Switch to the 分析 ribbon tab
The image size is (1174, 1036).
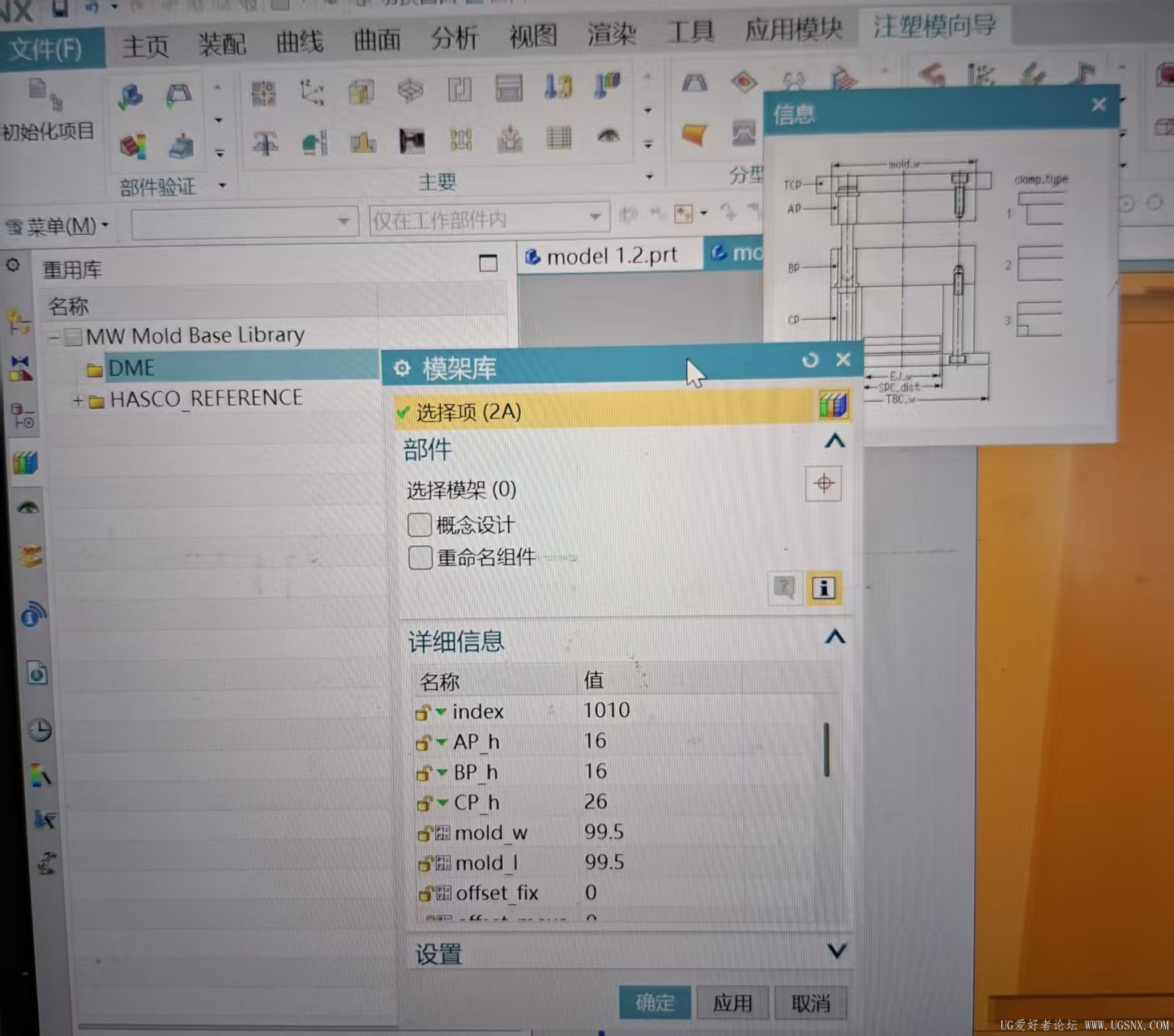click(454, 37)
